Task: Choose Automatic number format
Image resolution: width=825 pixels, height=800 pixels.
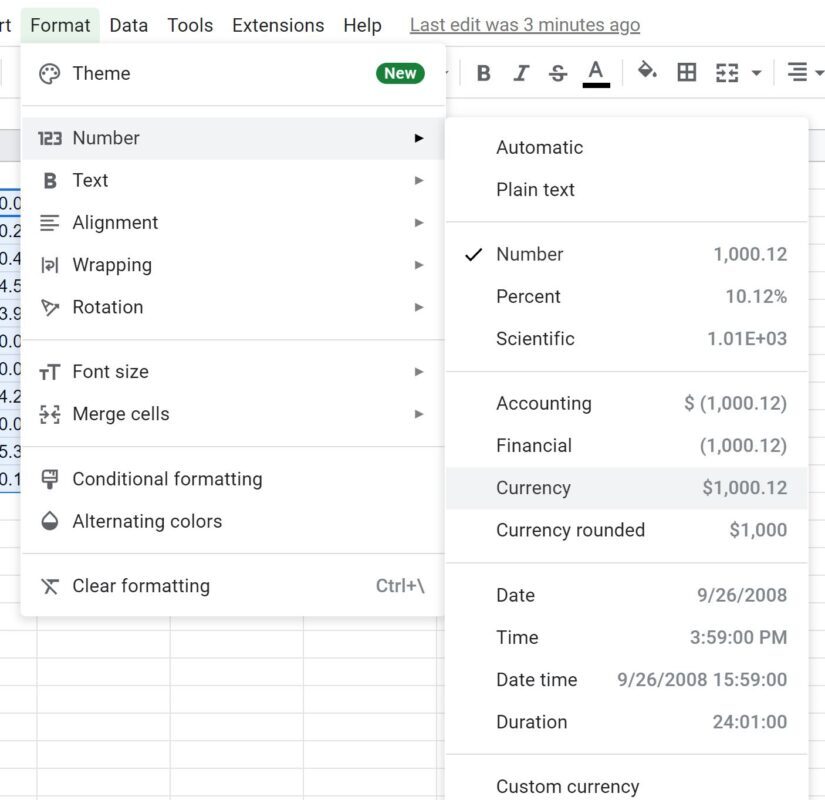Action: click(627, 147)
